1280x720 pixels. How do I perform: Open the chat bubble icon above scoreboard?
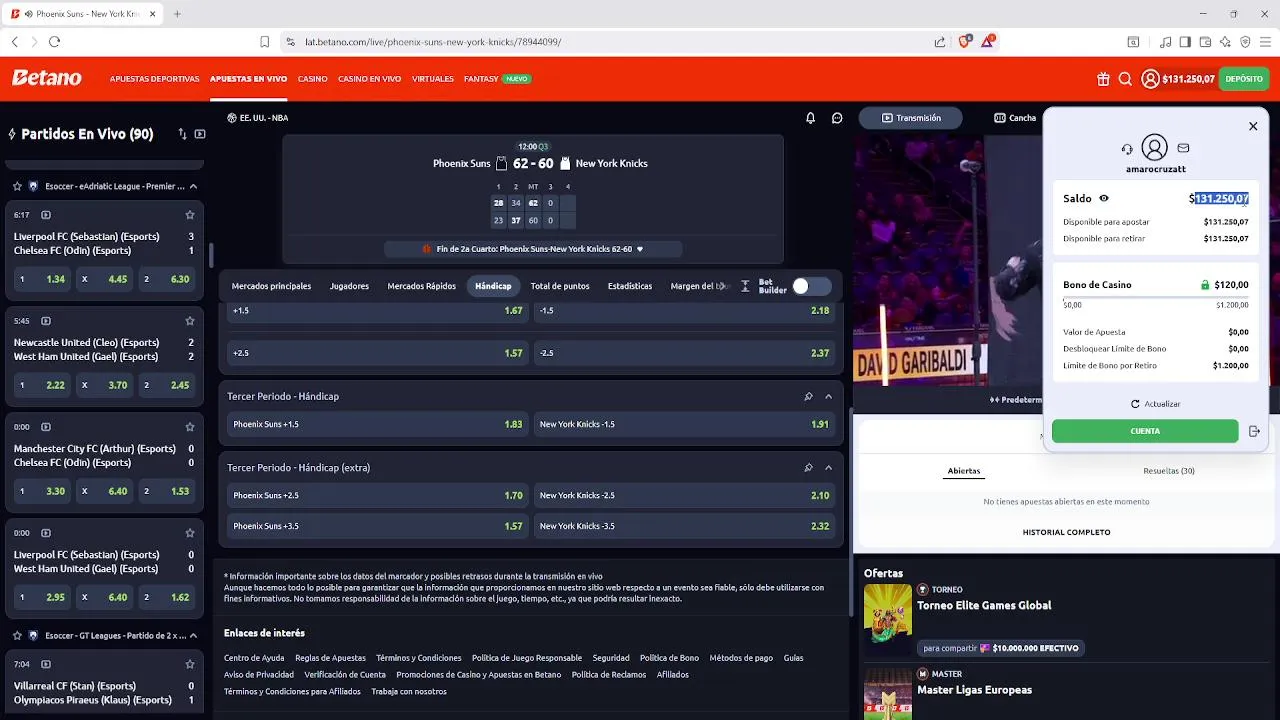[x=837, y=118]
